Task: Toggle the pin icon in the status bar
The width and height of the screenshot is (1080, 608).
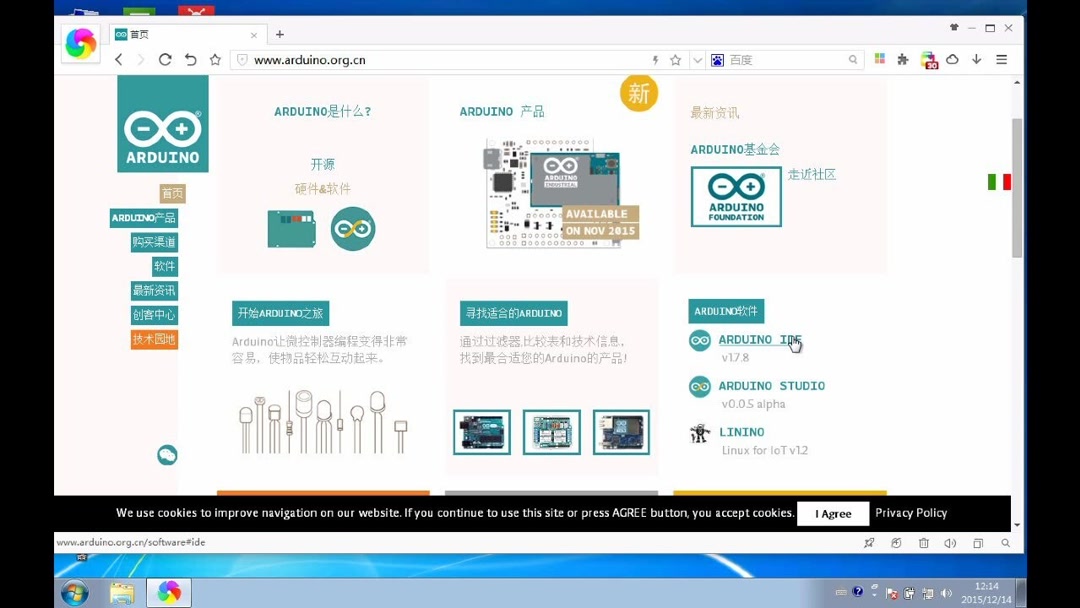Action: tap(869, 543)
